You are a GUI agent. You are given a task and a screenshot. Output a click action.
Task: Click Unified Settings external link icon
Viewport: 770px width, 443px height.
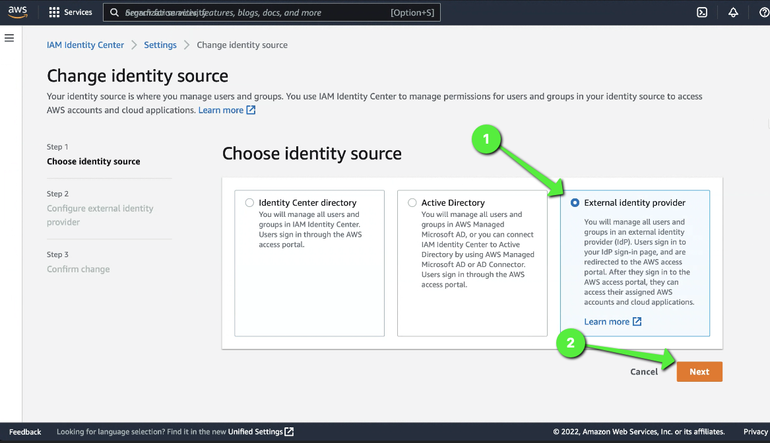(x=289, y=431)
